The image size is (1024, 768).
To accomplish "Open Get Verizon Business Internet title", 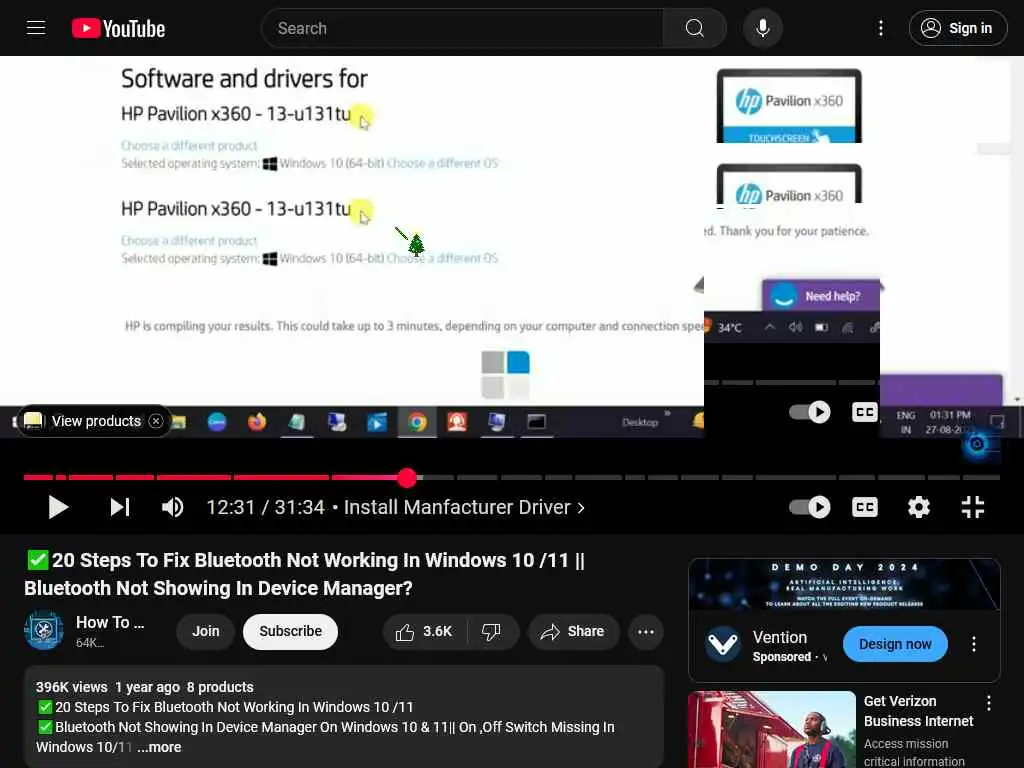I will (918, 711).
